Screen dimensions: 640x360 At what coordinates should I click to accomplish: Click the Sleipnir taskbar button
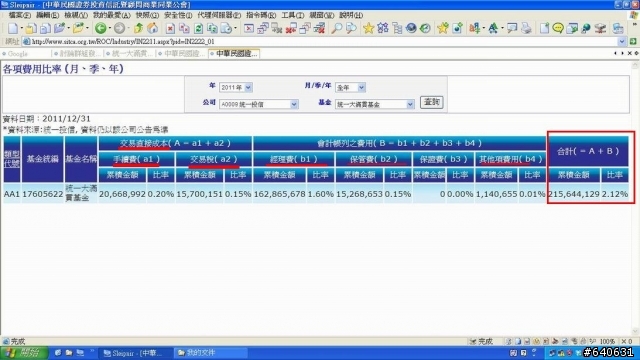[x=136, y=353]
